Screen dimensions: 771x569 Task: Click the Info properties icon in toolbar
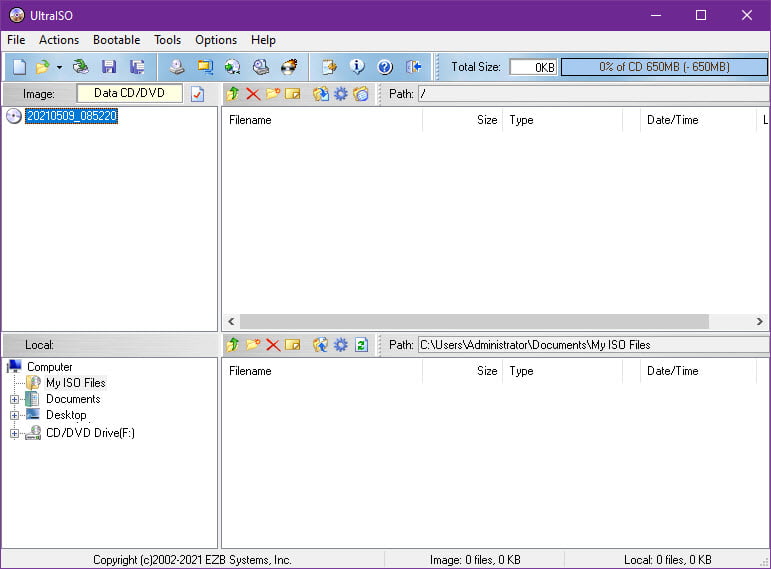point(357,67)
